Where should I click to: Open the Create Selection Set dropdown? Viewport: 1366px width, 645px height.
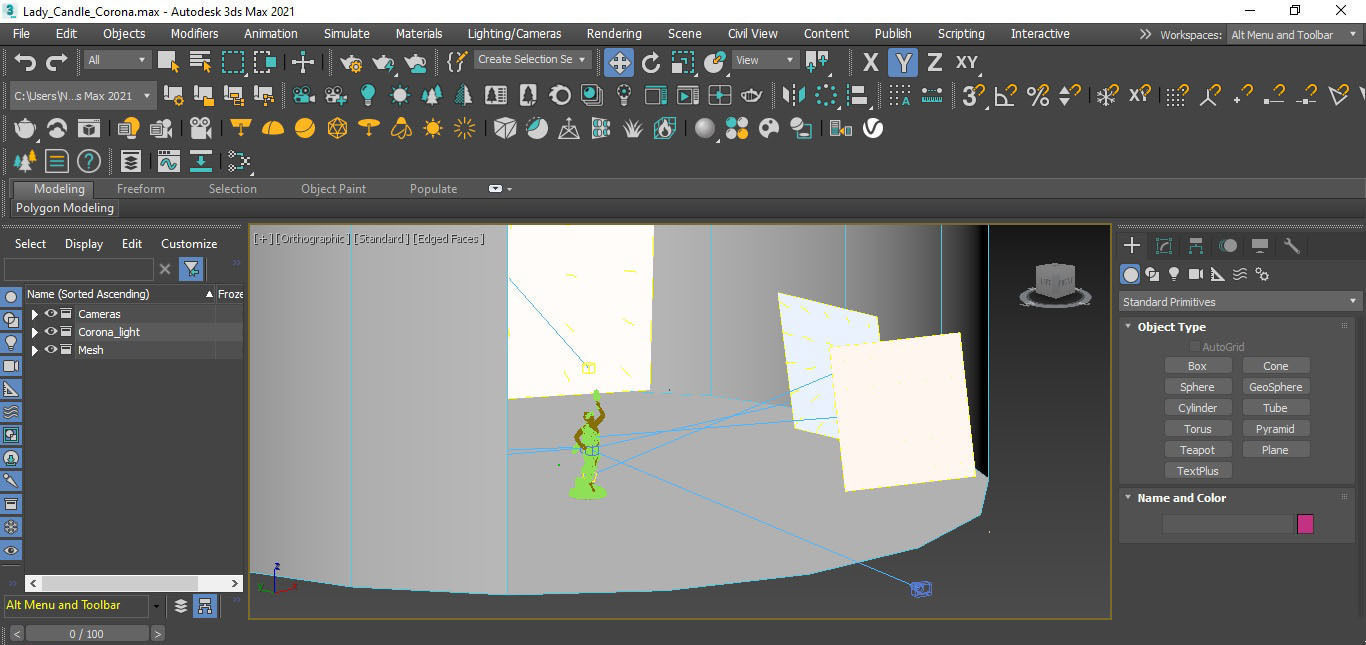tap(532, 59)
